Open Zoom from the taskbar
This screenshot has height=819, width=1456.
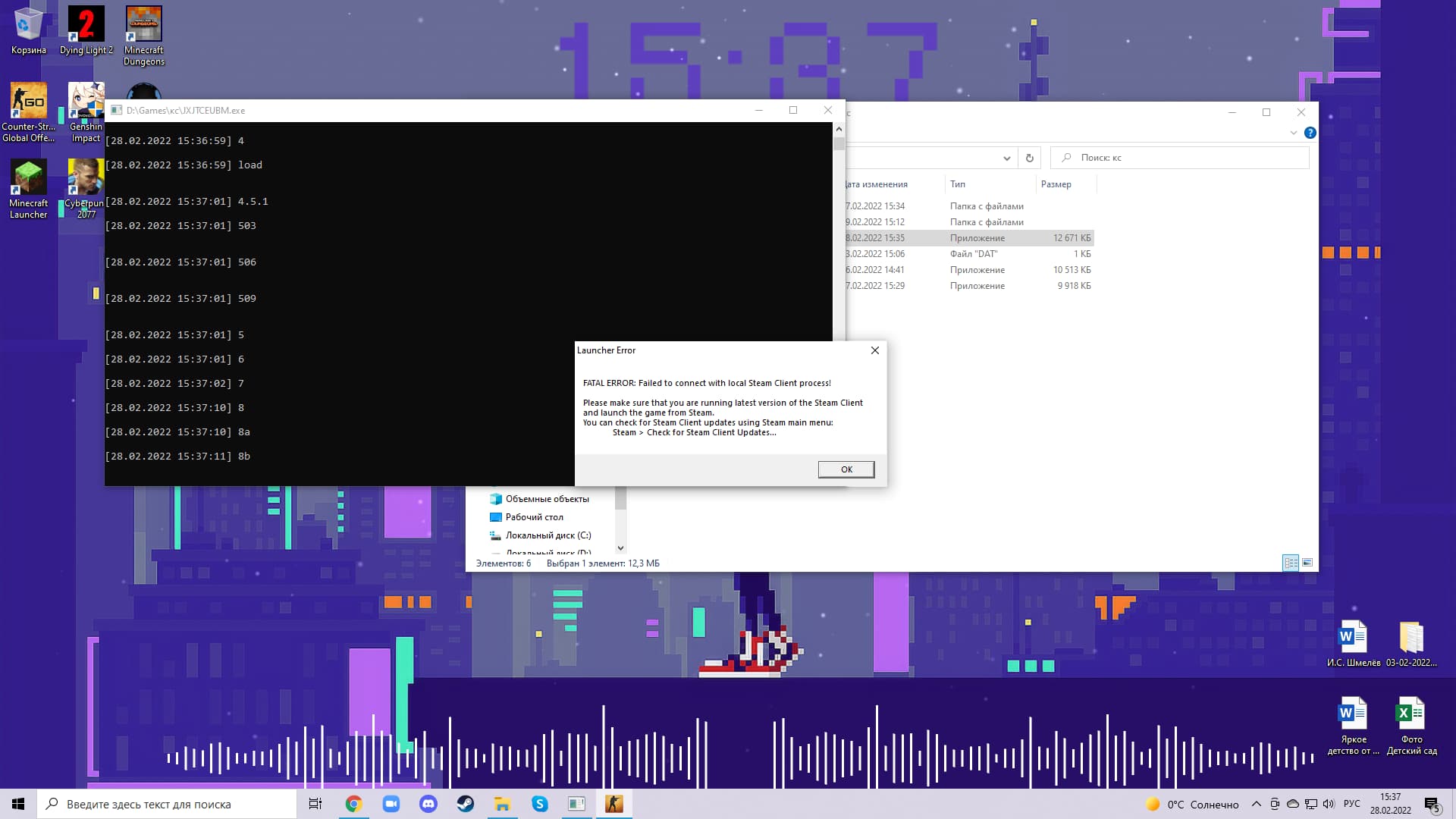click(x=391, y=804)
